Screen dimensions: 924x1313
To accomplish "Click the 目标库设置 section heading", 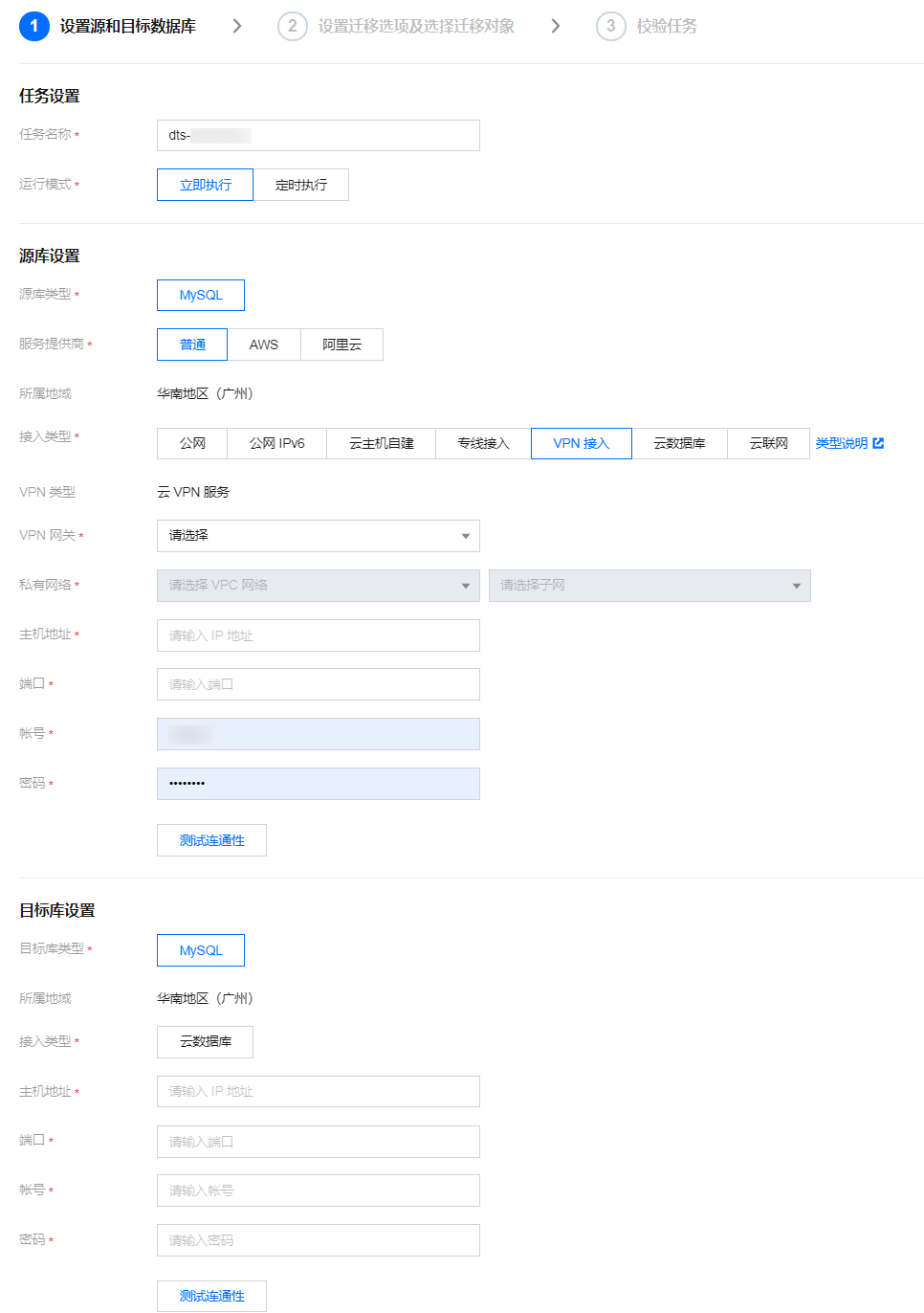I will (57, 910).
